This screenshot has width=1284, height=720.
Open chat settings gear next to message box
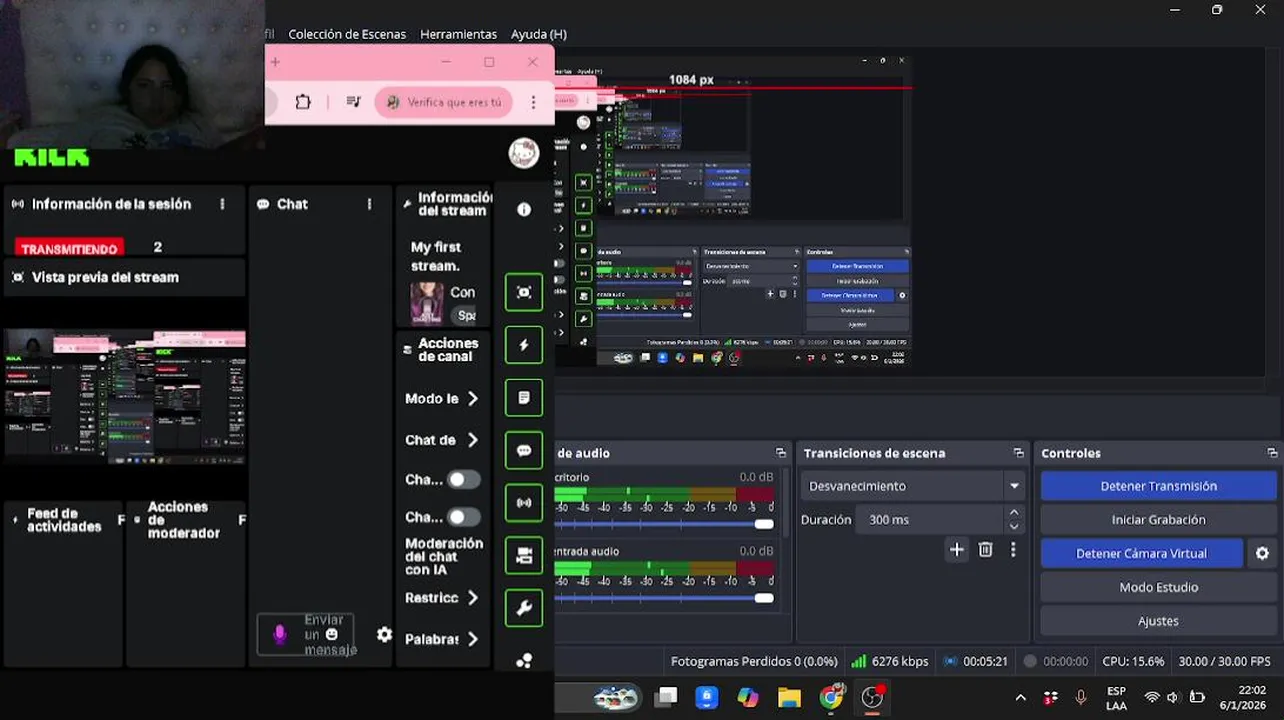[x=384, y=634]
